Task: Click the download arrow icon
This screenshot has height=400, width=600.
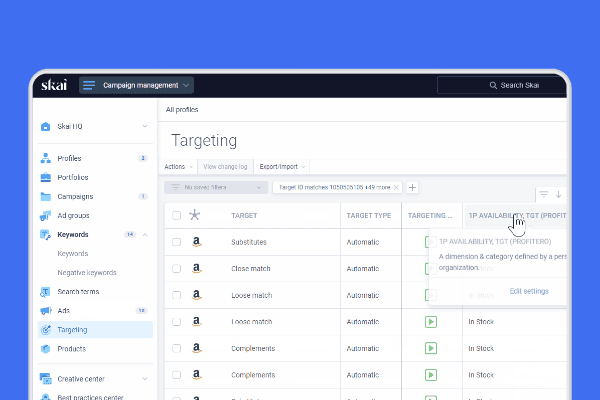Action: coord(558,194)
